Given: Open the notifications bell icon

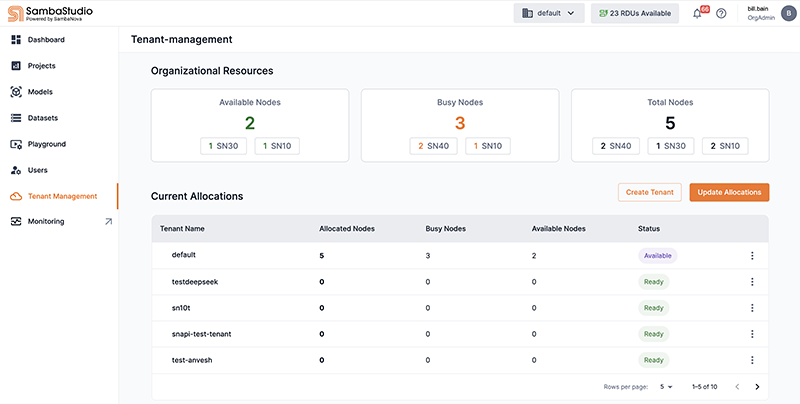Looking at the screenshot, I should 697,13.
